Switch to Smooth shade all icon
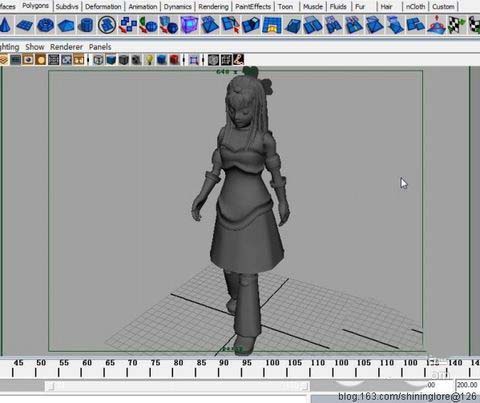Image resolution: width=480 pixels, height=403 pixels. pos(111,60)
